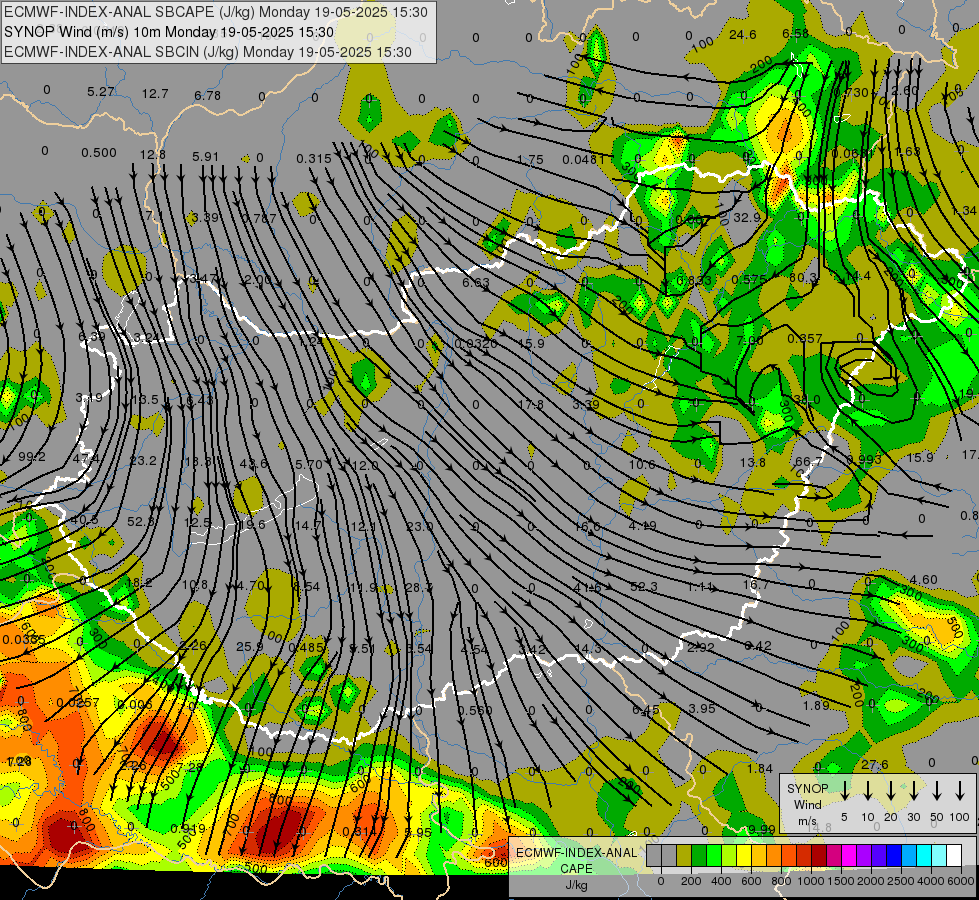Click the map value 3.95
979x900 pixels.
702,708
